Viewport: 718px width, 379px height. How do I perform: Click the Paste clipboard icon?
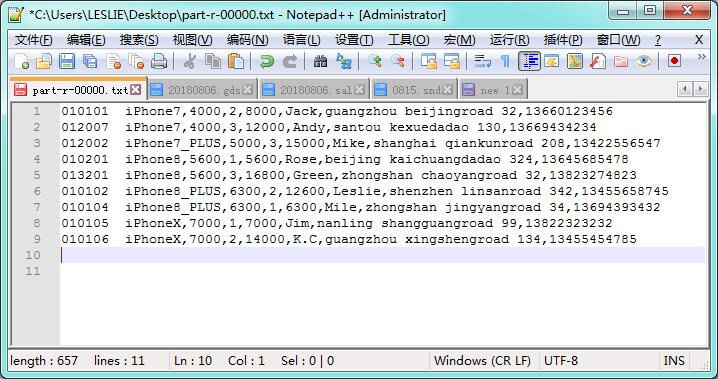236,61
